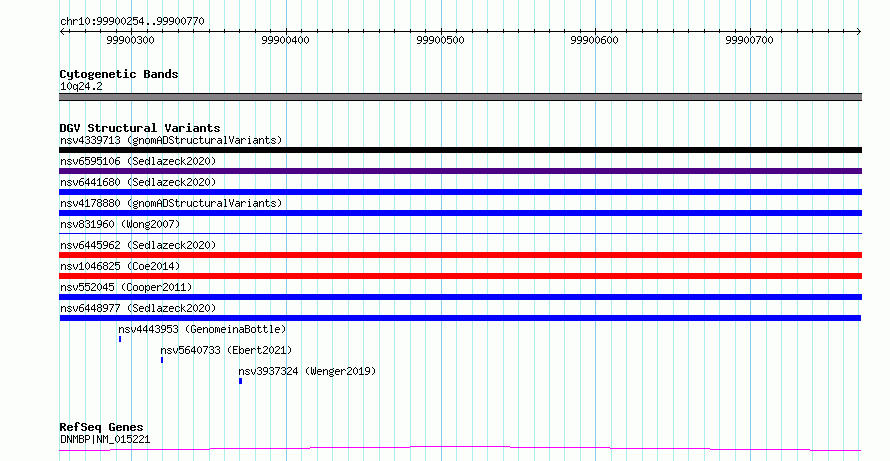Select the magenta DNMBP gene line

click(460, 449)
